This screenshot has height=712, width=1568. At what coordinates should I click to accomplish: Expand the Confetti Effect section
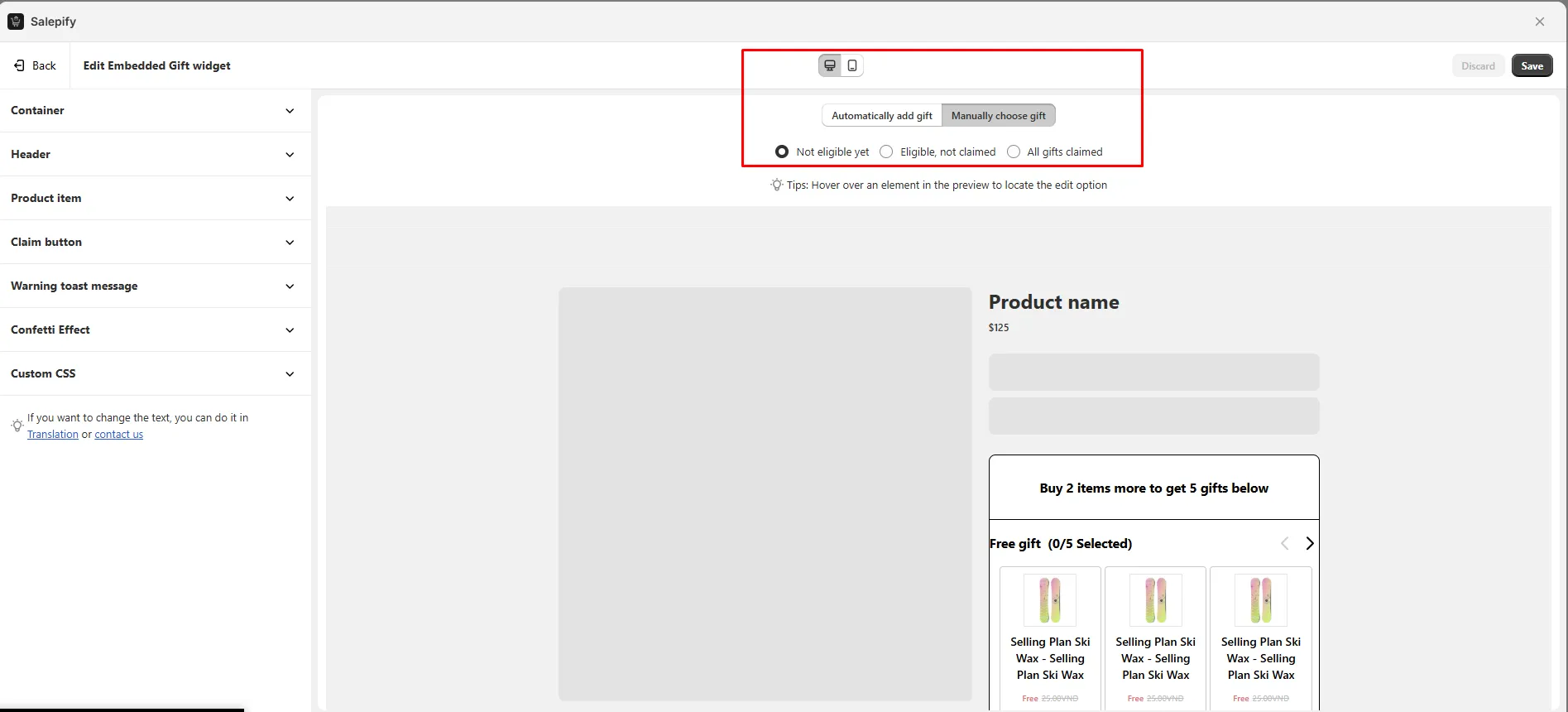point(156,330)
